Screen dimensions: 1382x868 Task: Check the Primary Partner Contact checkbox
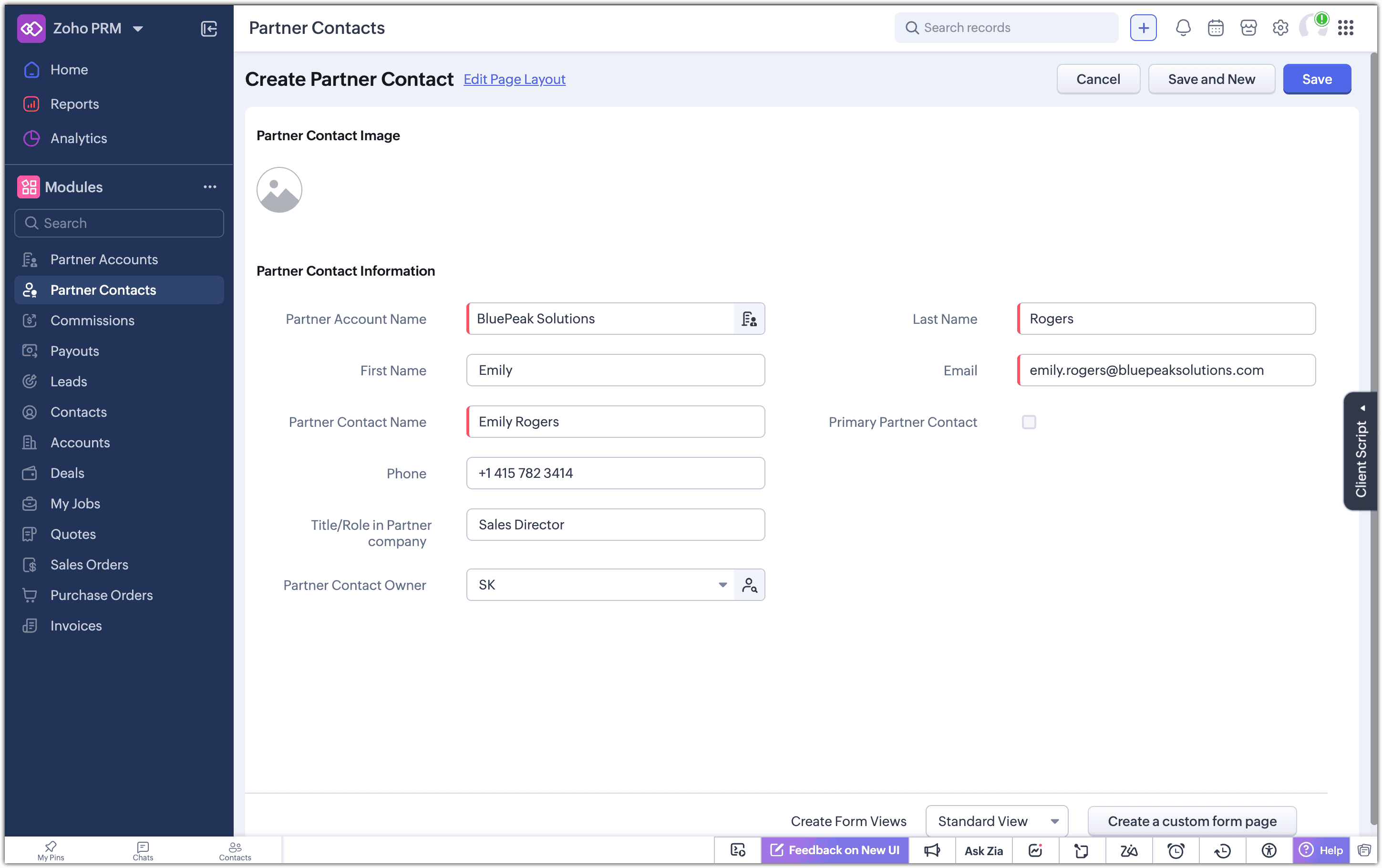pyautogui.click(x=1029, y=422)
